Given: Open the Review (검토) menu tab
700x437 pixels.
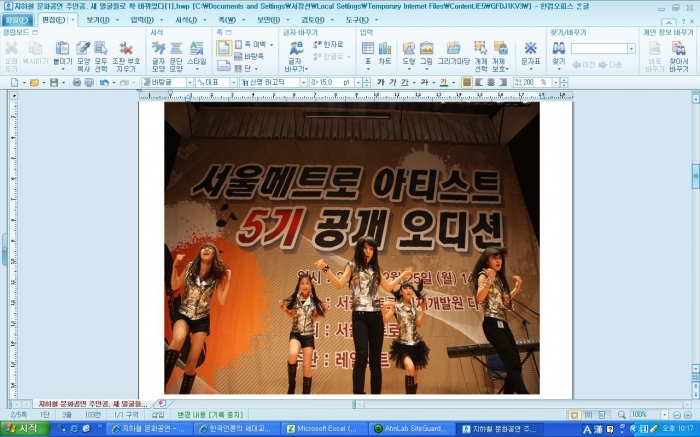Looking at the screenshot, I should pyautogui.click(x=312, y=20).
